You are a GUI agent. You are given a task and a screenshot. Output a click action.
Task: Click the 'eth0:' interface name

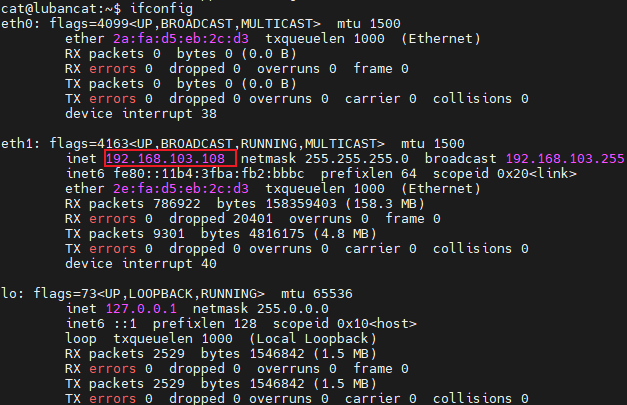point(21,24)
